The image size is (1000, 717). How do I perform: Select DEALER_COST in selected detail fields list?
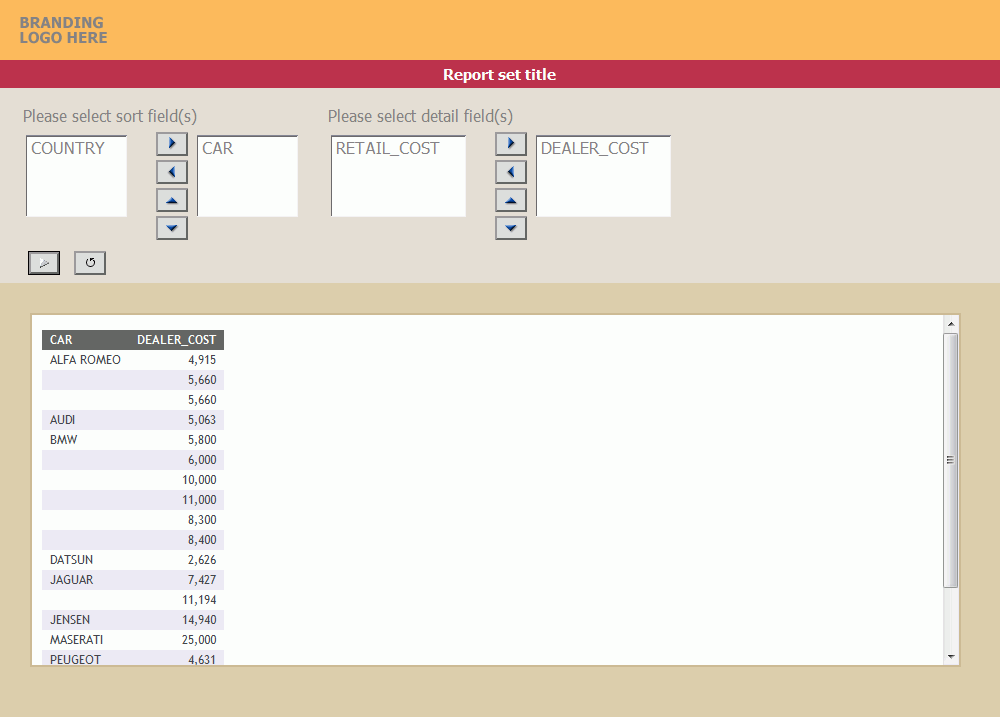[594, 148]
